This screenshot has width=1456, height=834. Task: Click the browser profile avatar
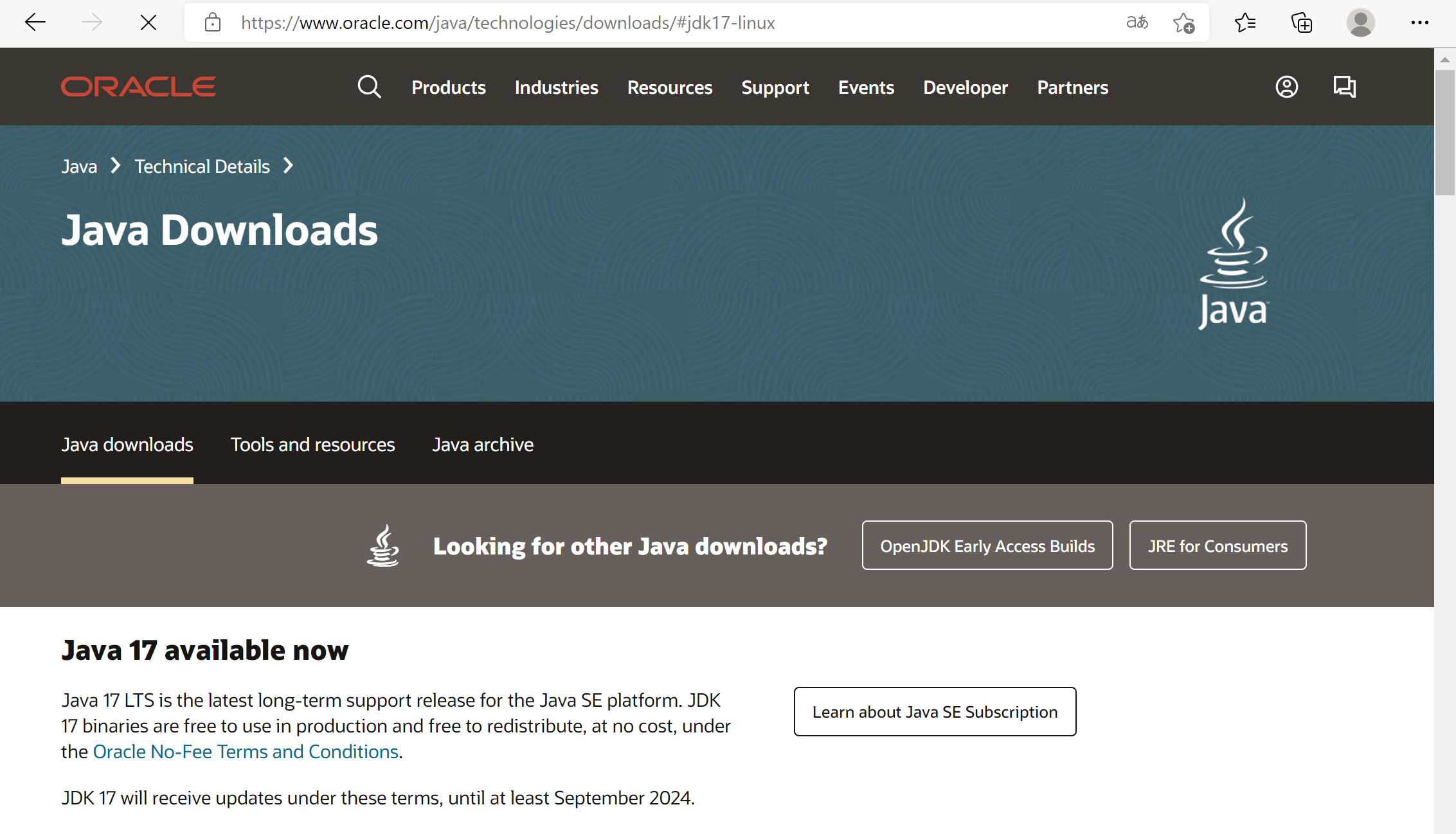coord(1361,23)
